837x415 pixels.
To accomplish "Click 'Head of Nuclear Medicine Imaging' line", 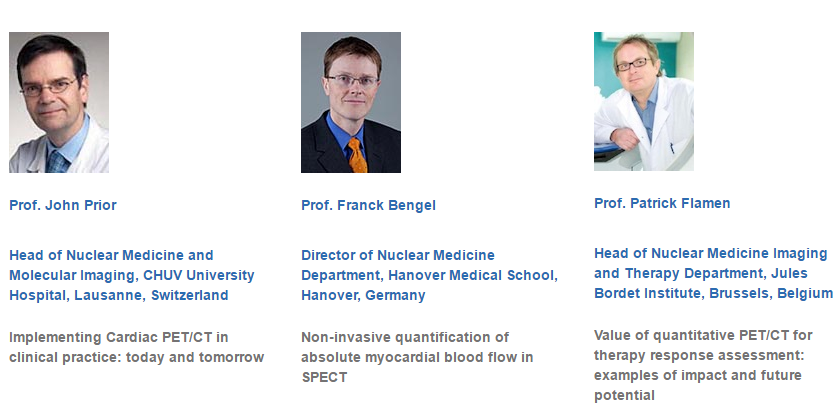I will point(710,253).
